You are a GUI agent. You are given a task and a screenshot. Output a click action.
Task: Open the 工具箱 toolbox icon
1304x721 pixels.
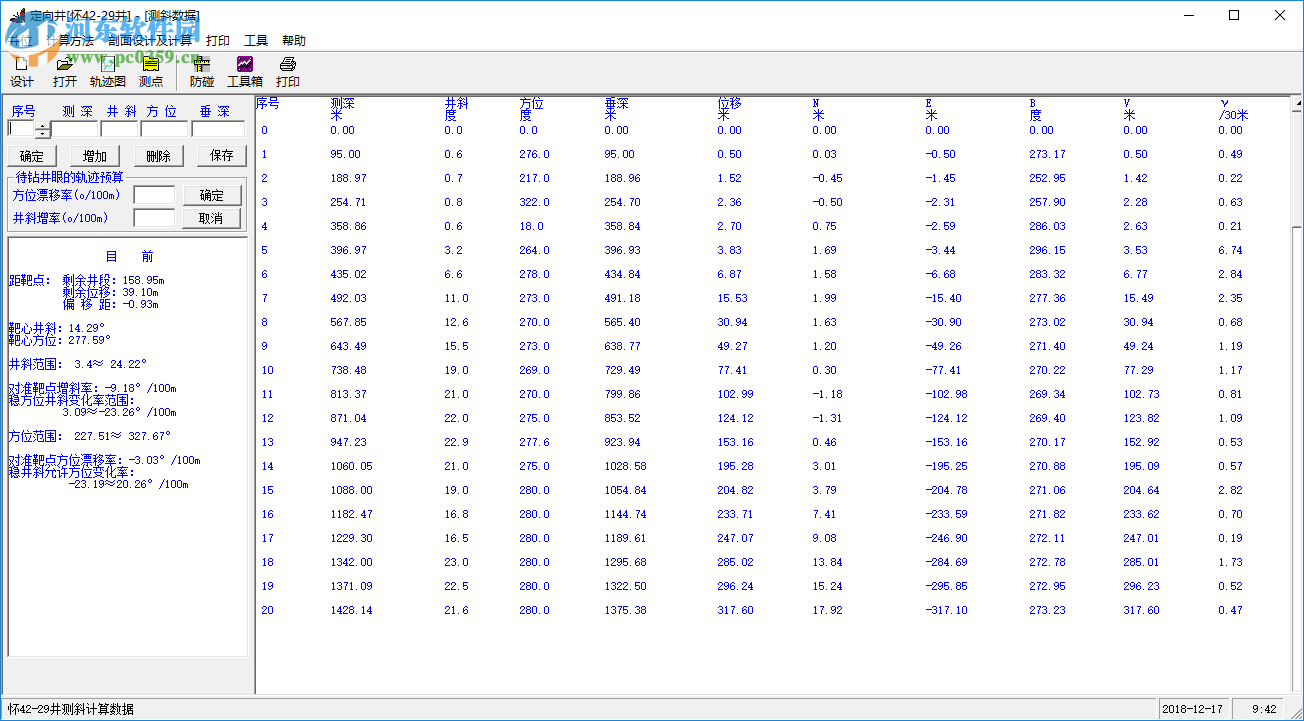245,72
